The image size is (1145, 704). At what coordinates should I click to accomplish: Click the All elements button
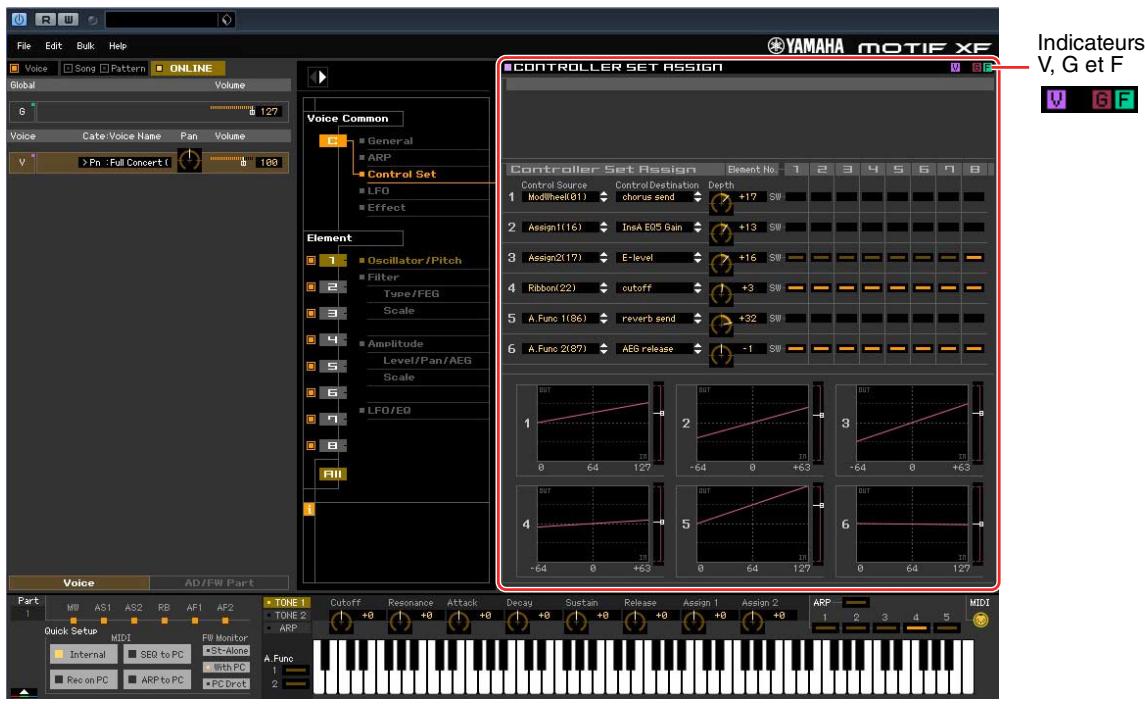[332, 474]
